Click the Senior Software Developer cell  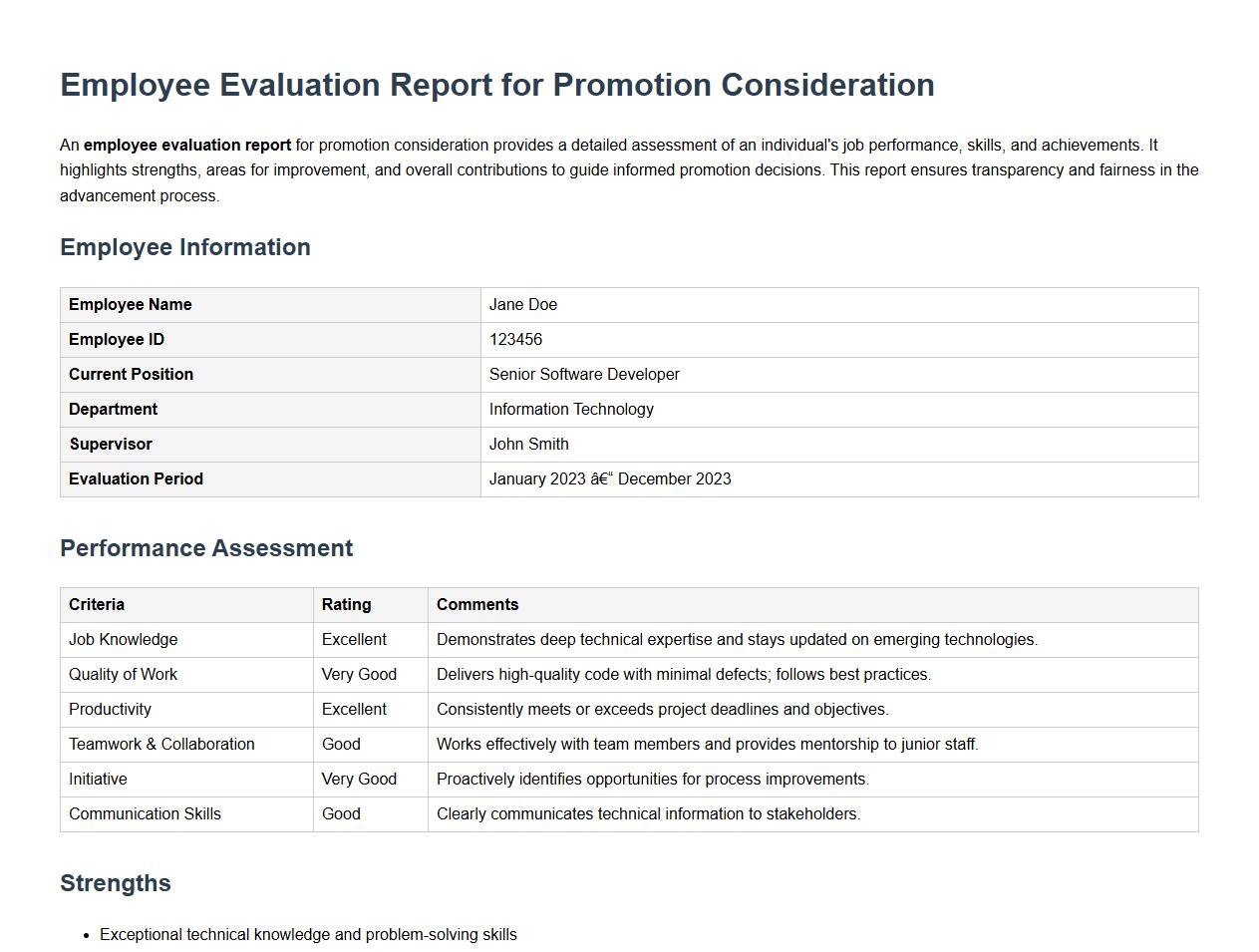tap(584, 374)
